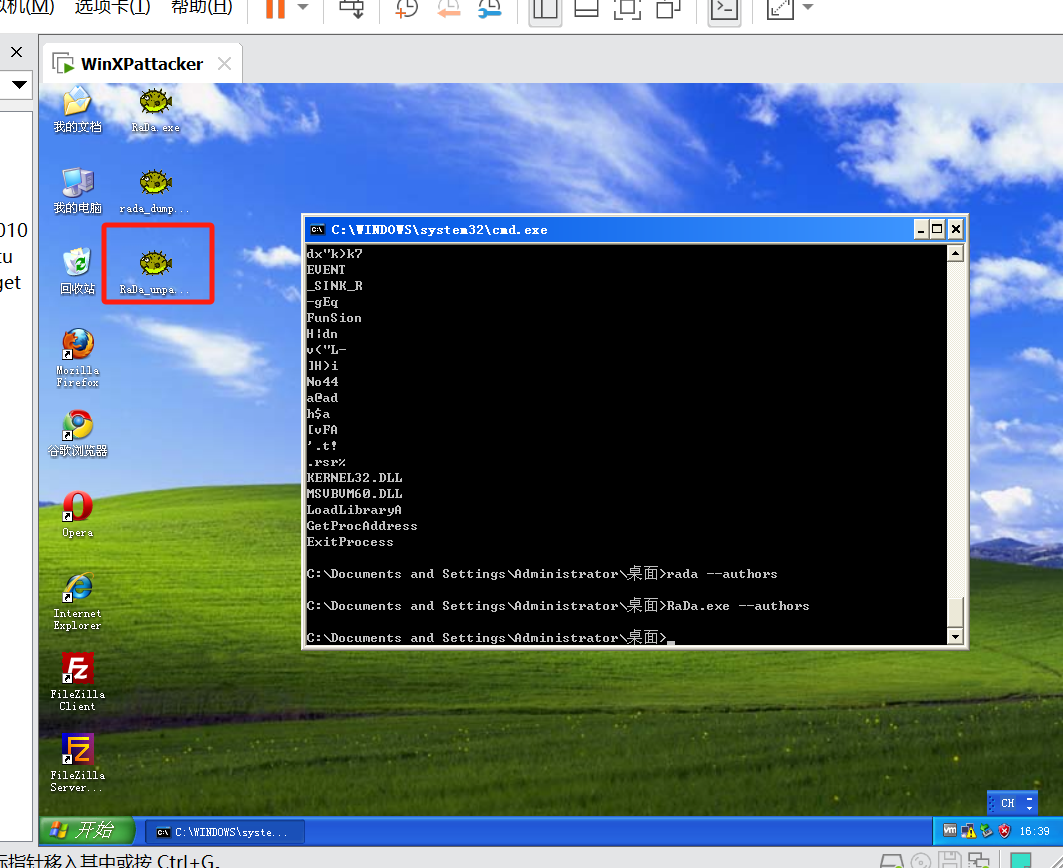
Task: Toggle the show library sidebar icon
Action: 545,9
